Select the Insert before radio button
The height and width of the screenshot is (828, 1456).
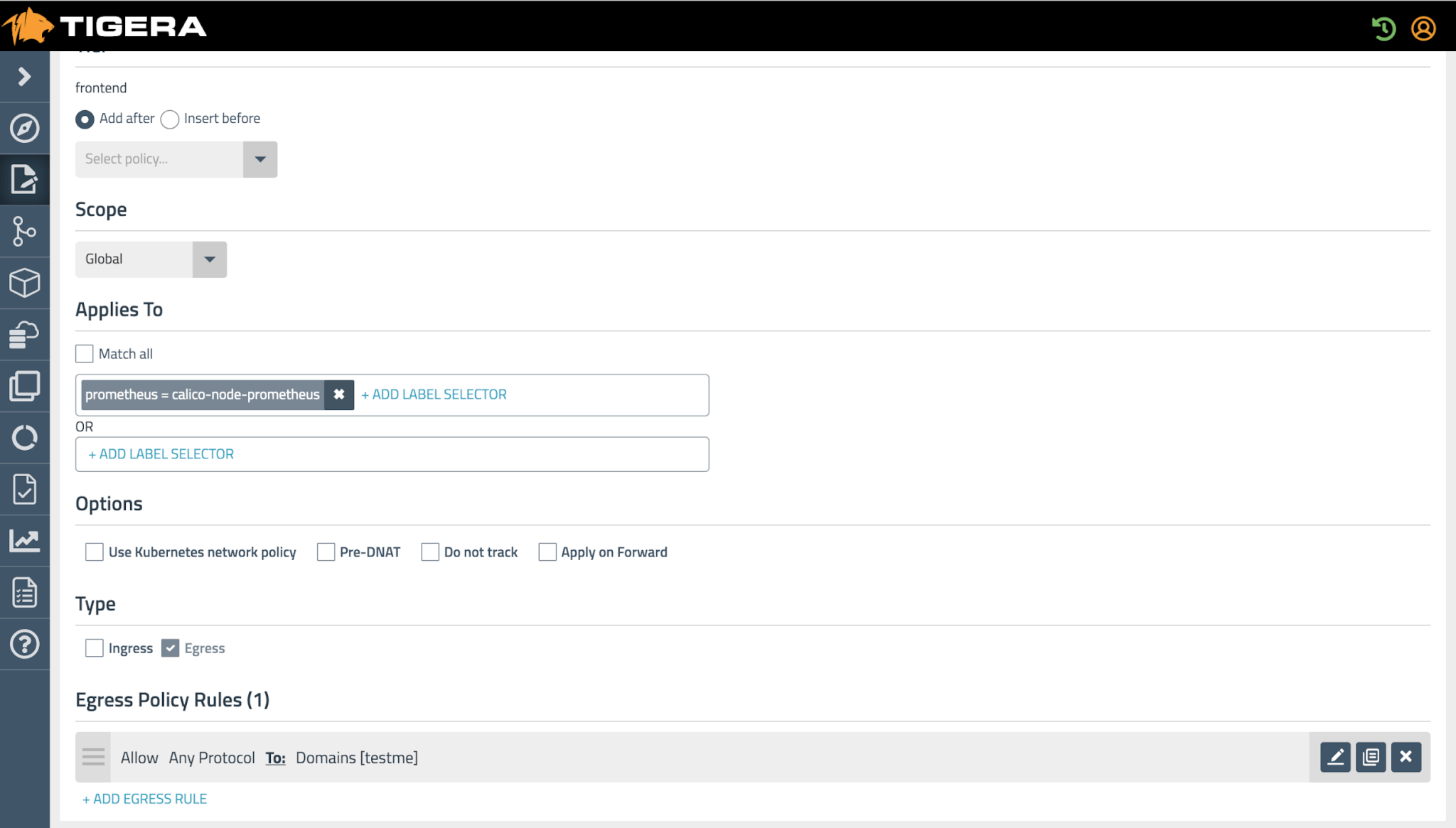tap(169, 119)
